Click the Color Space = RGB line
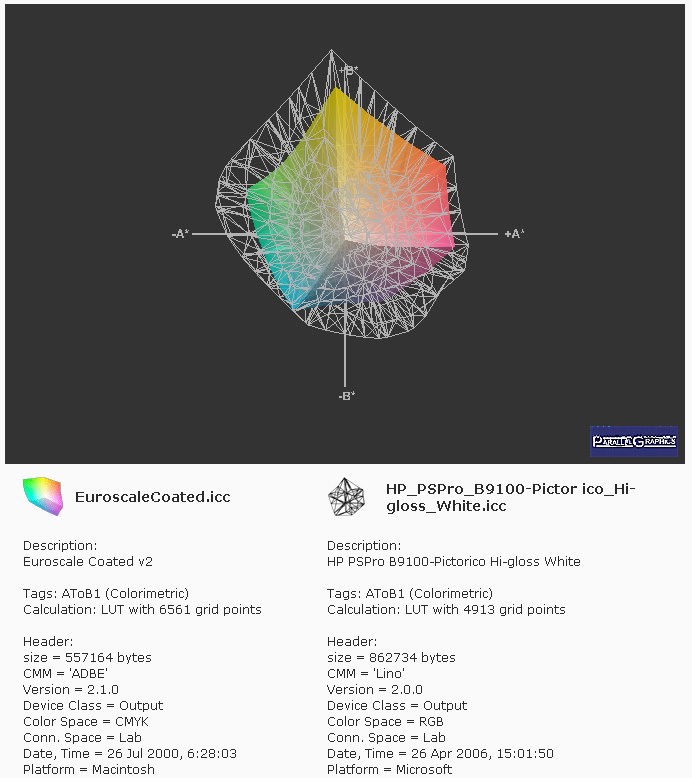 tap(385, 721)
